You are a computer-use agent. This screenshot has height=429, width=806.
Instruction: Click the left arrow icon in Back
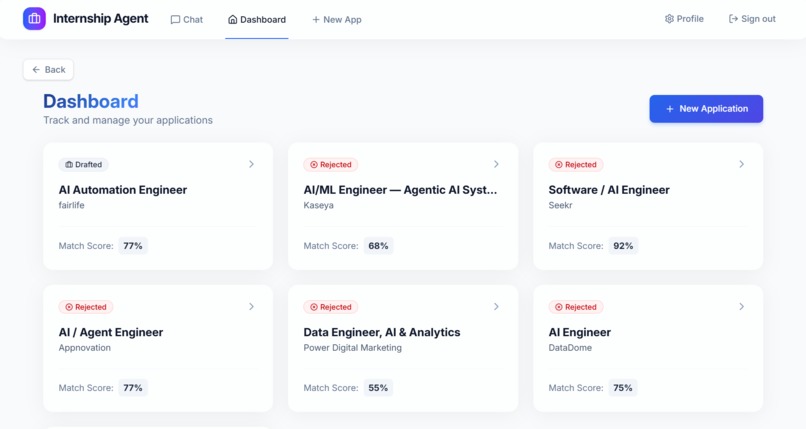pos(36,69)
